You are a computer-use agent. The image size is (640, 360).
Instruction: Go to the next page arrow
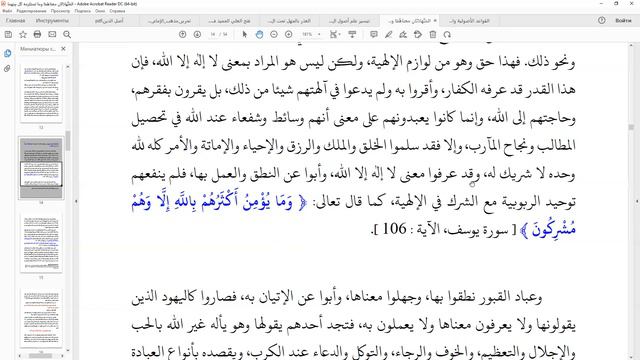point(197,35)
